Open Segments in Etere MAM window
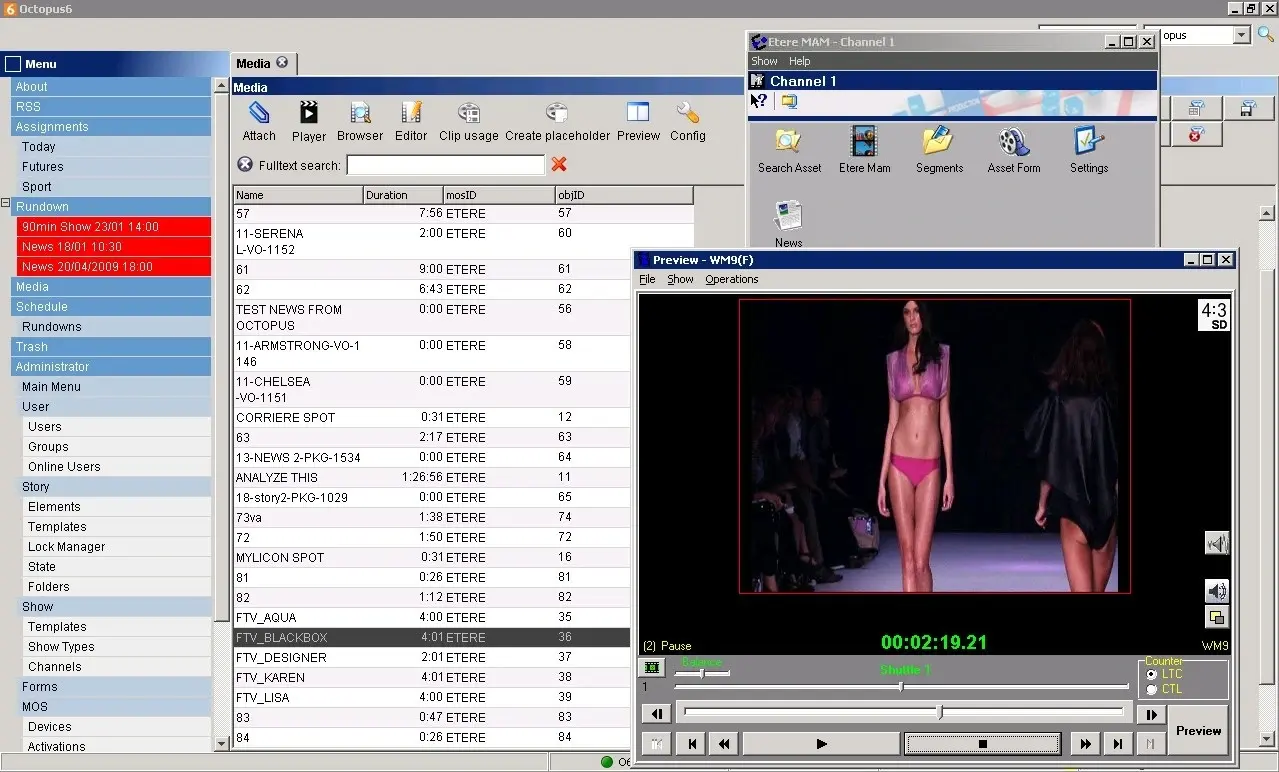1279x772 pixels. point(939,142)
